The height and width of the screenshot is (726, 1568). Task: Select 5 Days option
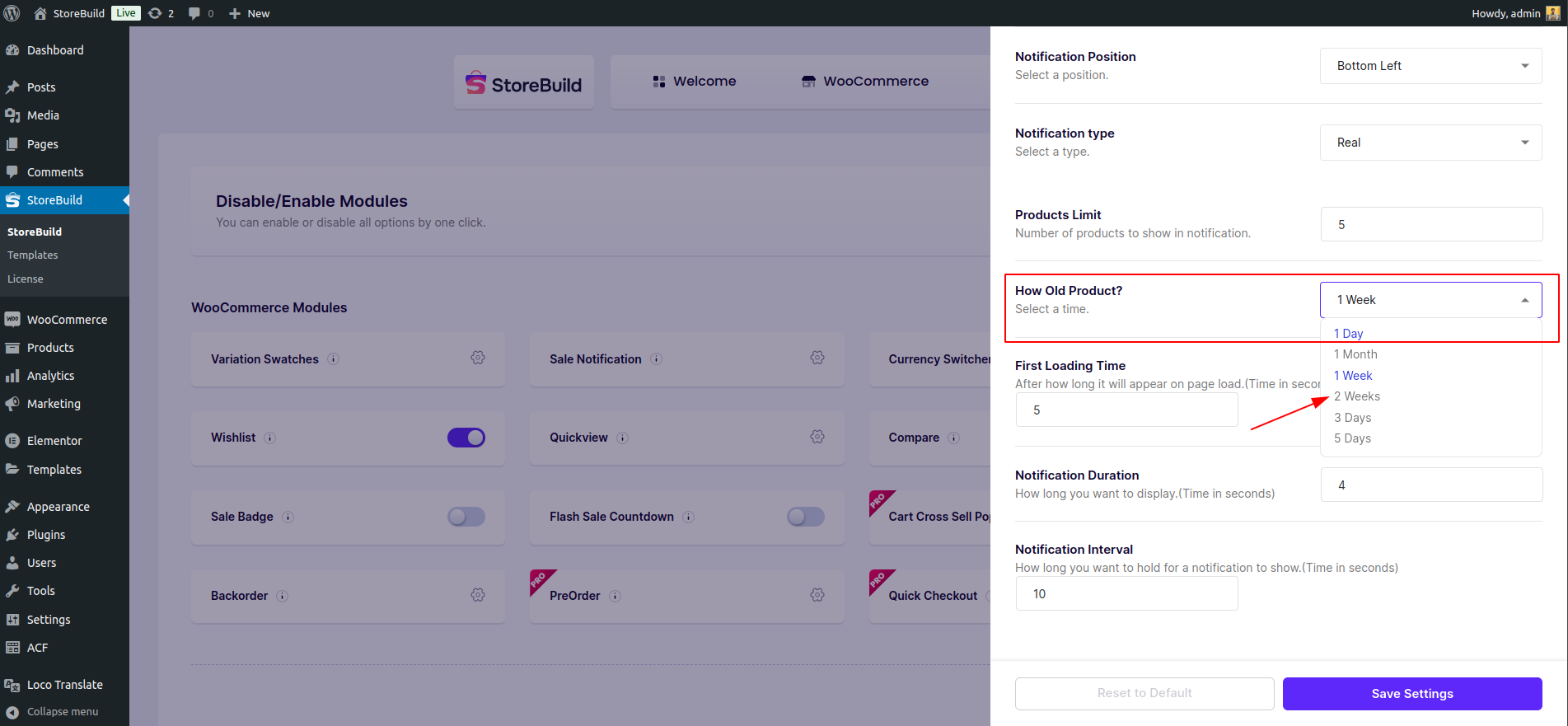[1352, 438]
